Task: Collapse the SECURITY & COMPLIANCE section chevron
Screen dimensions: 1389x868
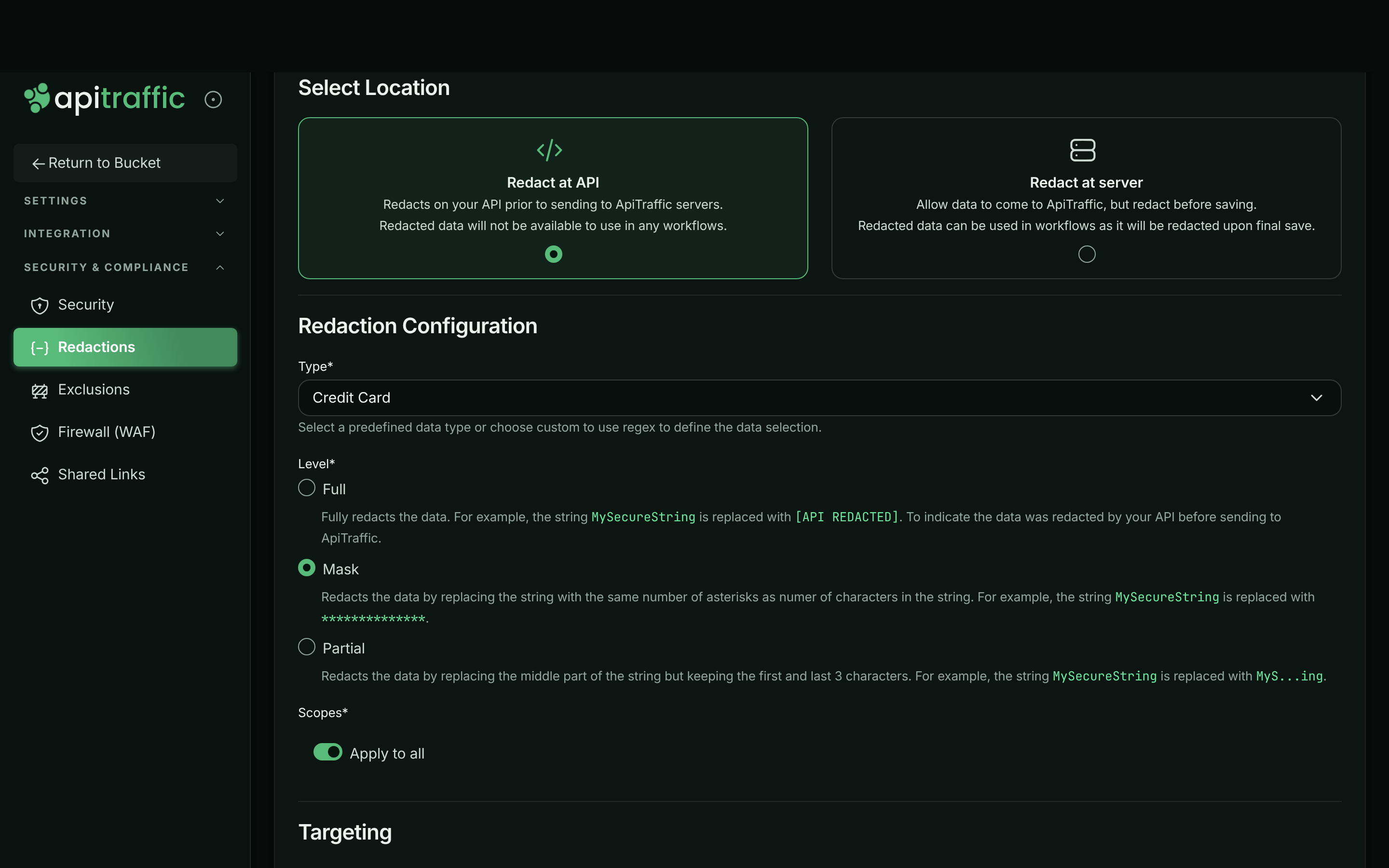Action: [220, 268]
